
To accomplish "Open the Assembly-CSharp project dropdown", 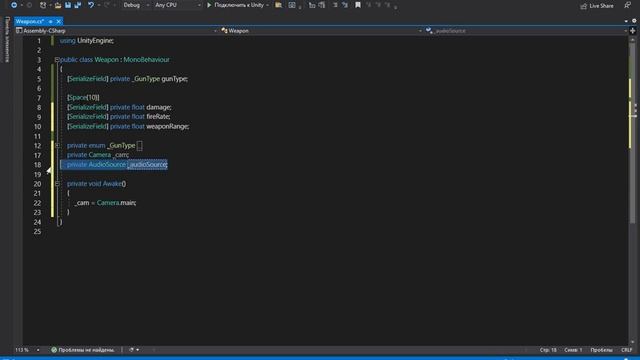I will [116, 31].
